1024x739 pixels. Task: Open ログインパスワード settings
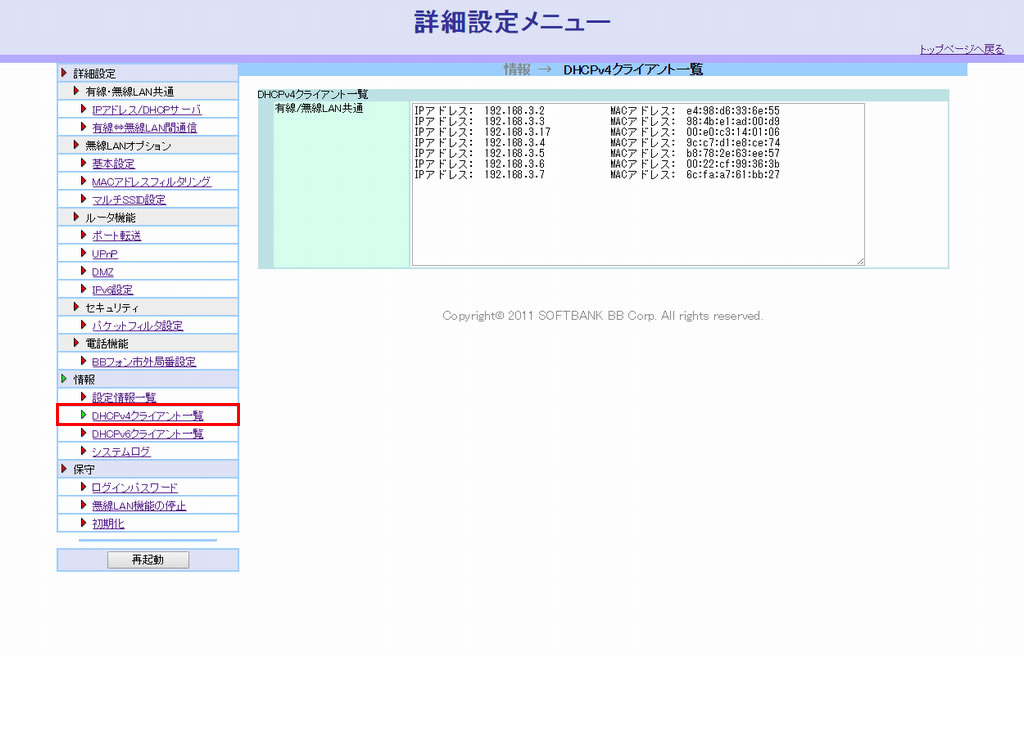(135, 488)
